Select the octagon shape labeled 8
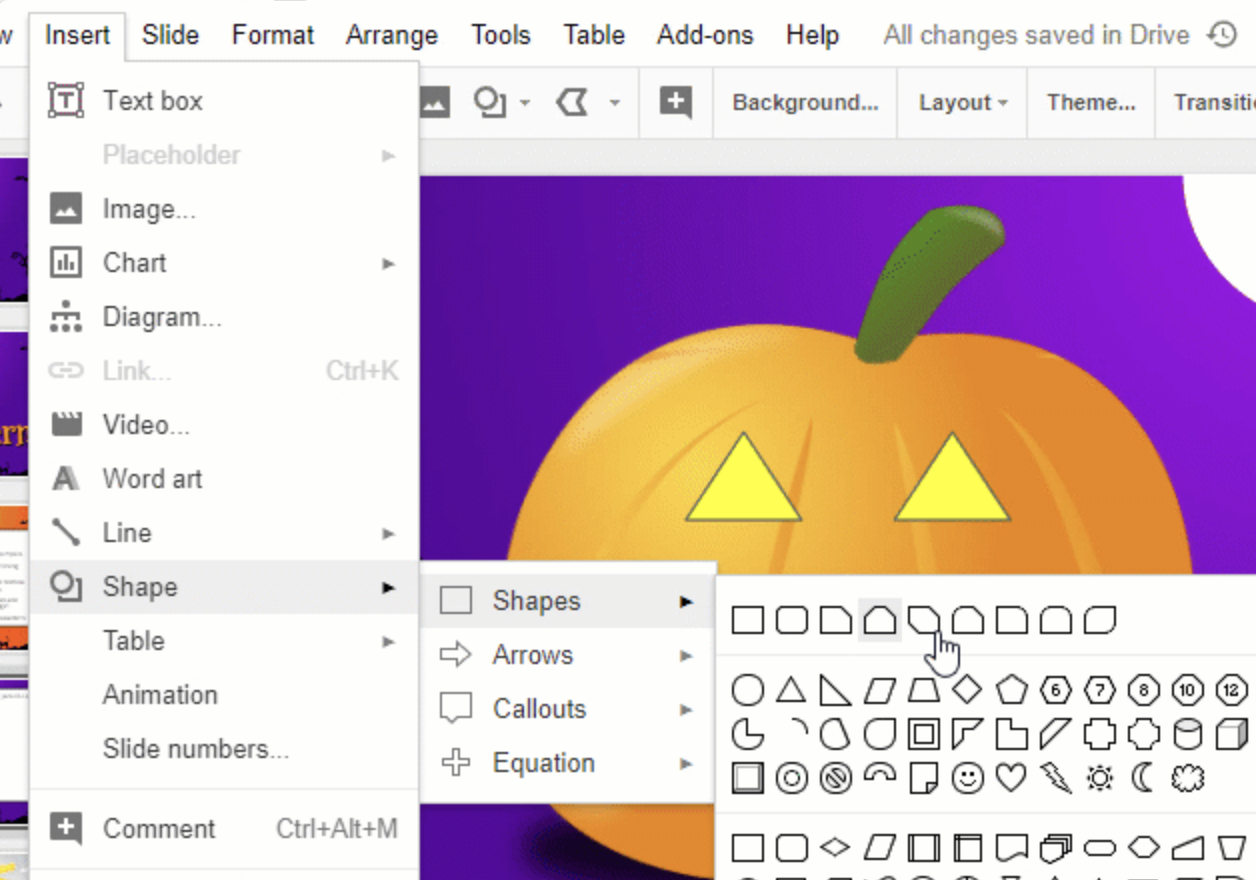The height and width of the screenshot is (880, 1256). tap(1144, 690)
